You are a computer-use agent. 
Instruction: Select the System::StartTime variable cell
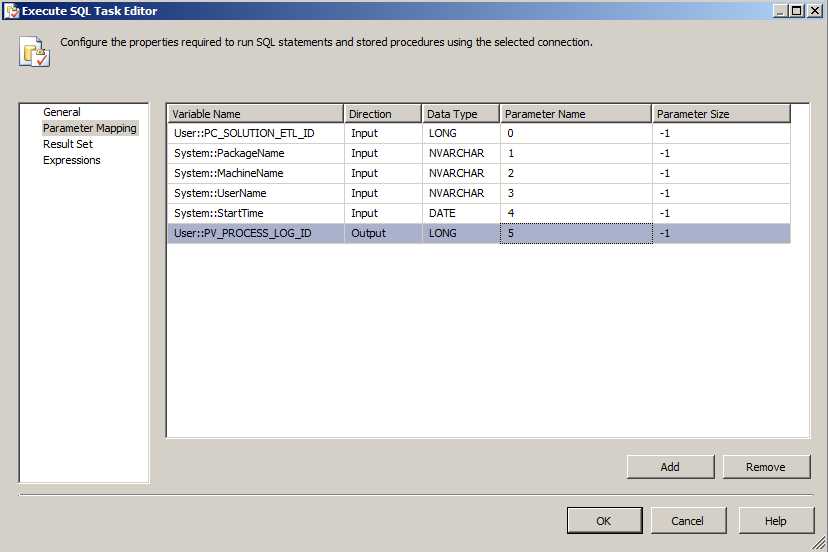(x=256, y=213)
